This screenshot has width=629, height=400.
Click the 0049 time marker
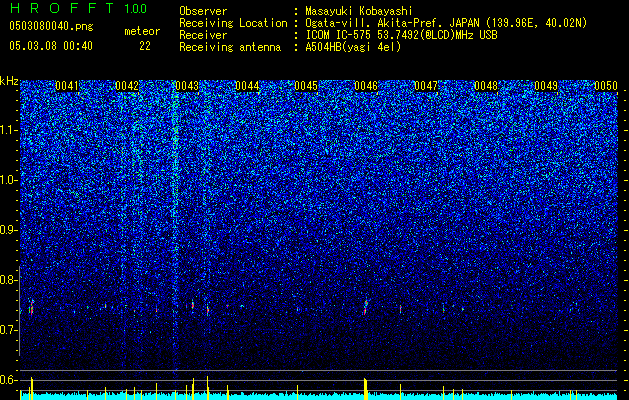point(546,86)
